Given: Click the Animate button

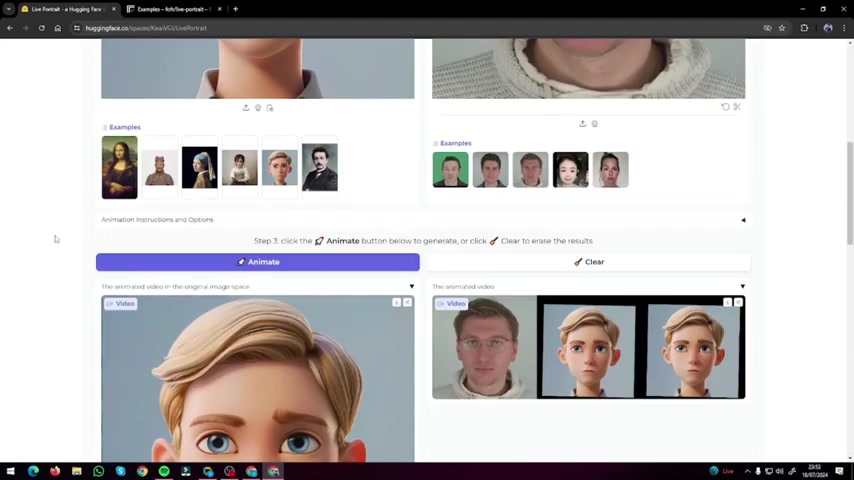Looking at the screenshot, I should (258, 262).
